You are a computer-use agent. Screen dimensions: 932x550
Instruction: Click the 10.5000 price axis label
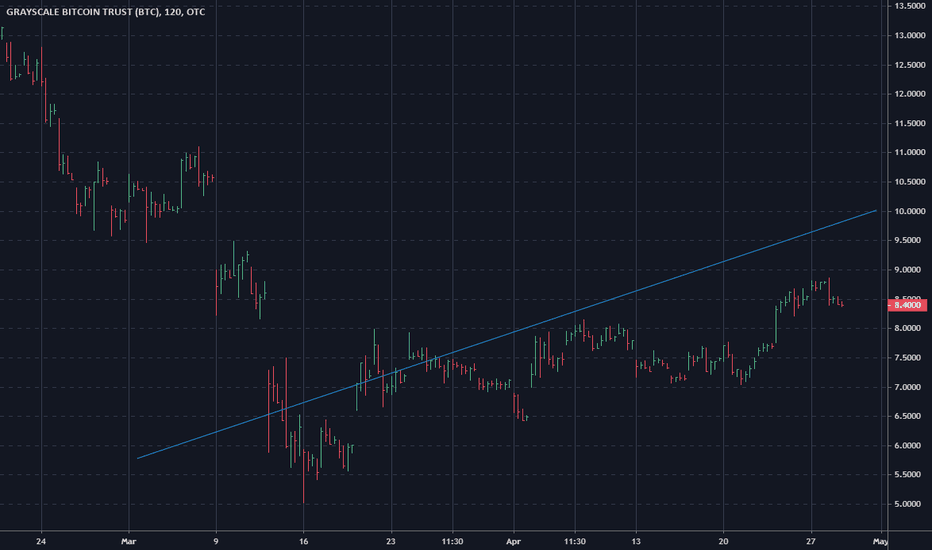910,182
